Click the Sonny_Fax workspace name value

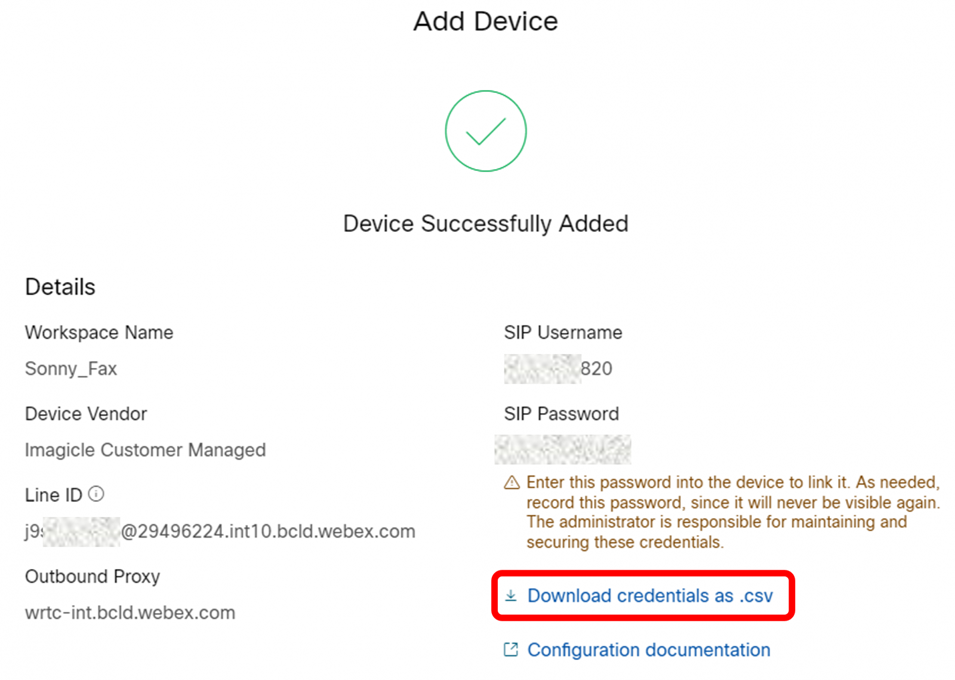pos(71,369)
